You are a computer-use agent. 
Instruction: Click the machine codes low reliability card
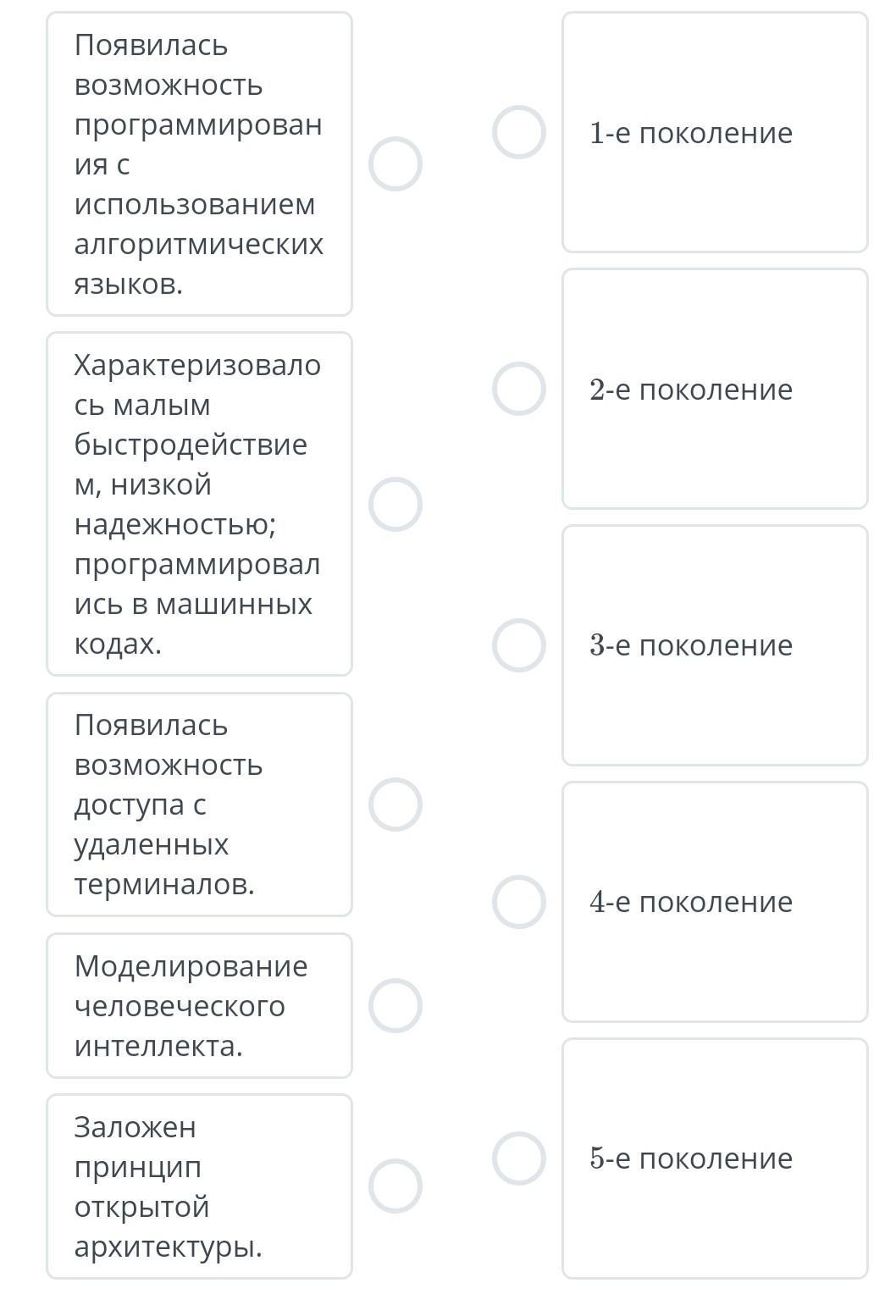[199, 505]
